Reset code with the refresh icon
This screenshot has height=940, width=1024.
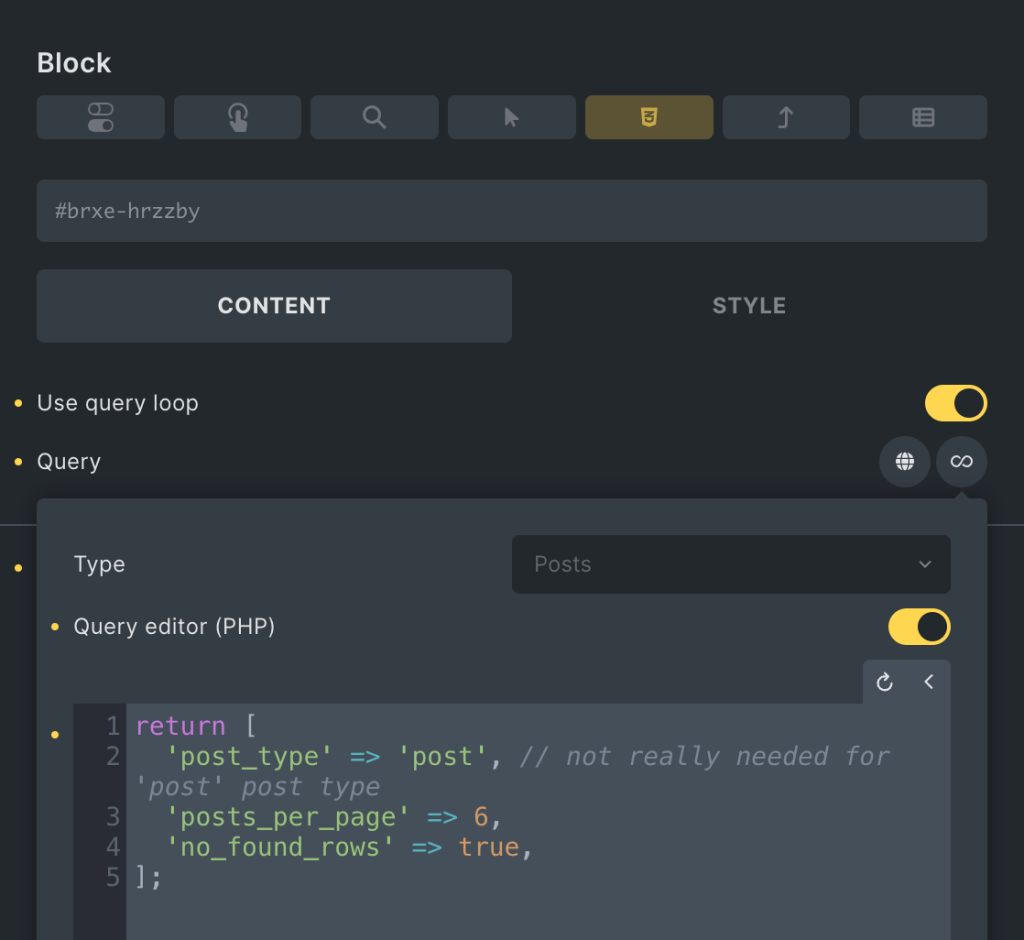pyautogui.click(x=884, y=682)
